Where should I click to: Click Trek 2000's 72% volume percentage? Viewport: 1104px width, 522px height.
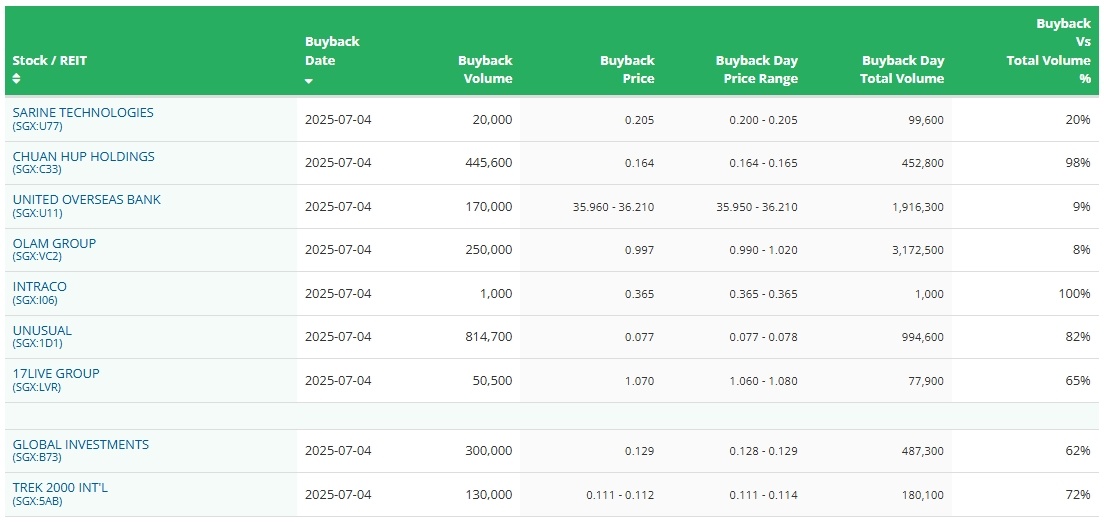pos(1078,495)
